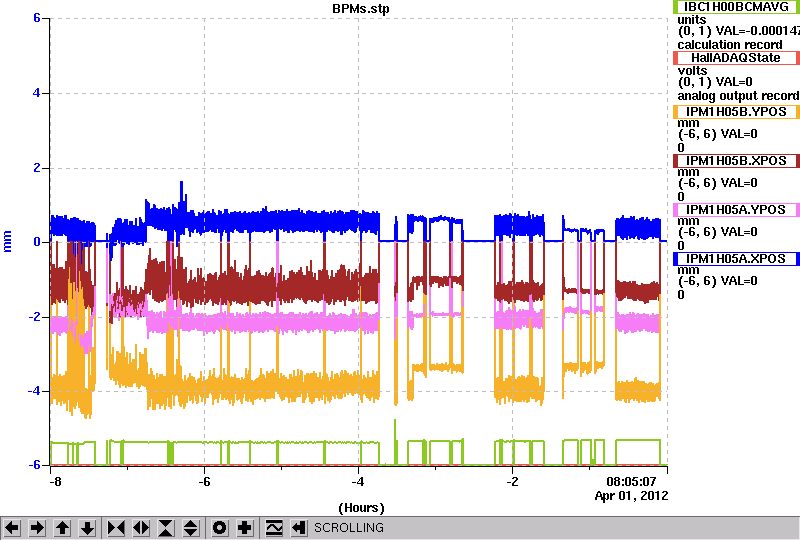Click the wave-line refresh graph icon
This screenshot has width=800, height=540.
point(274,528)
